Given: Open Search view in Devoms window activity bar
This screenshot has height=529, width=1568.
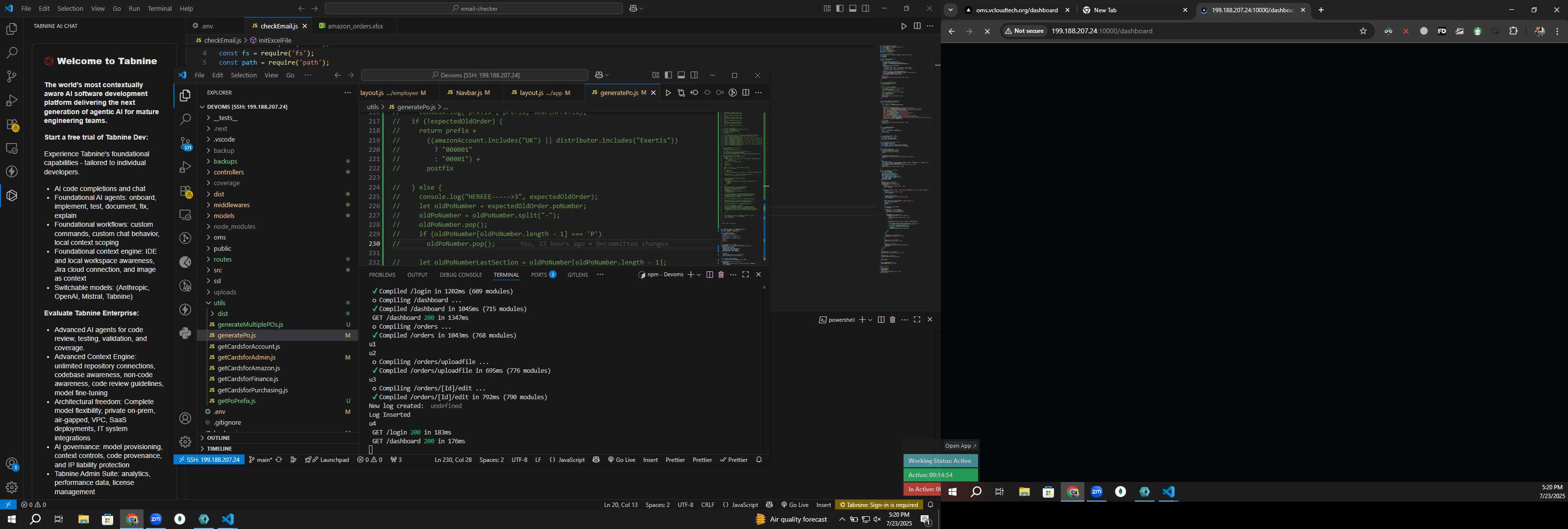Looking at the screenshot, I should 185,120.
